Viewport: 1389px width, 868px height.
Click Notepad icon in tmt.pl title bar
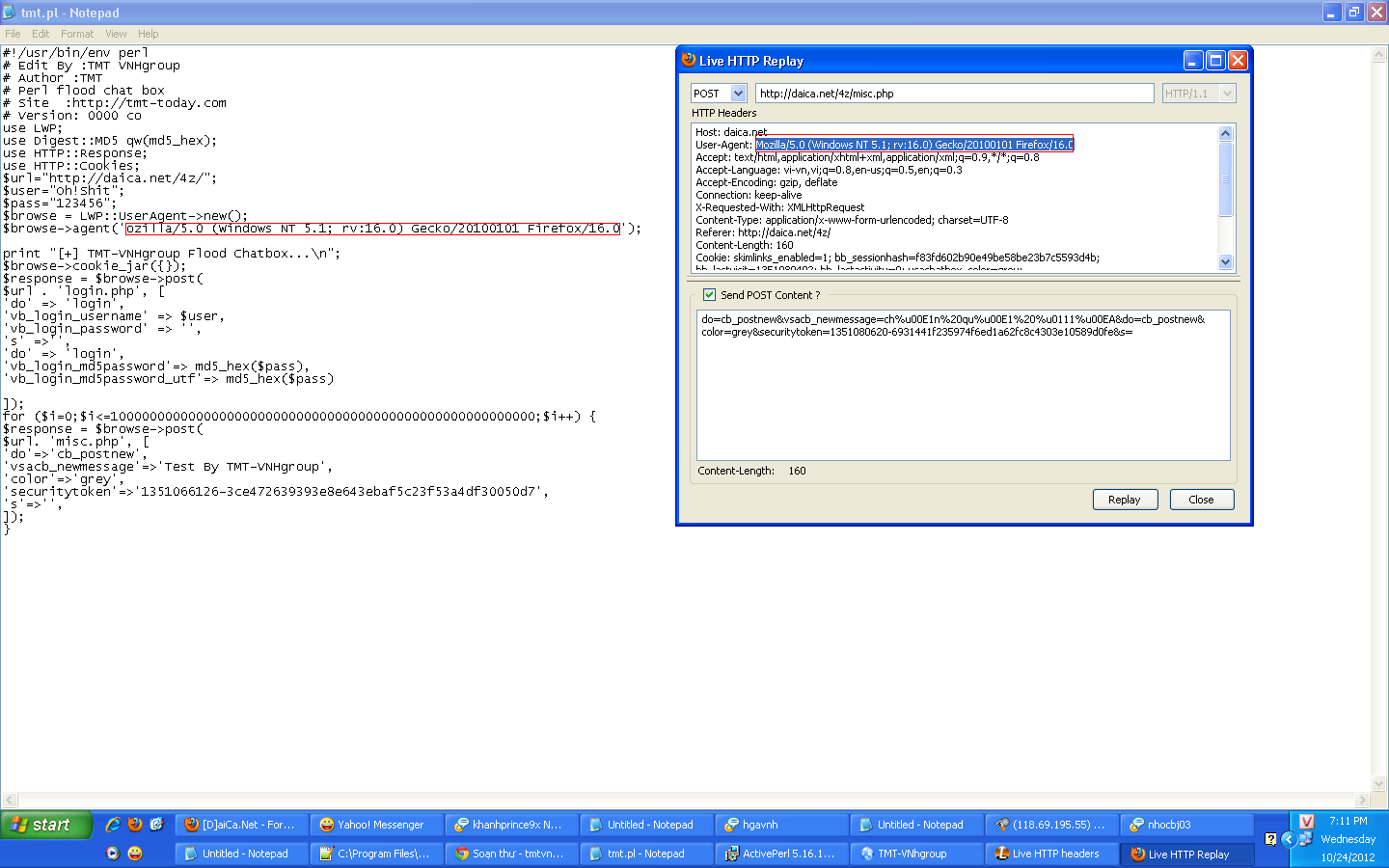(10, 13)
